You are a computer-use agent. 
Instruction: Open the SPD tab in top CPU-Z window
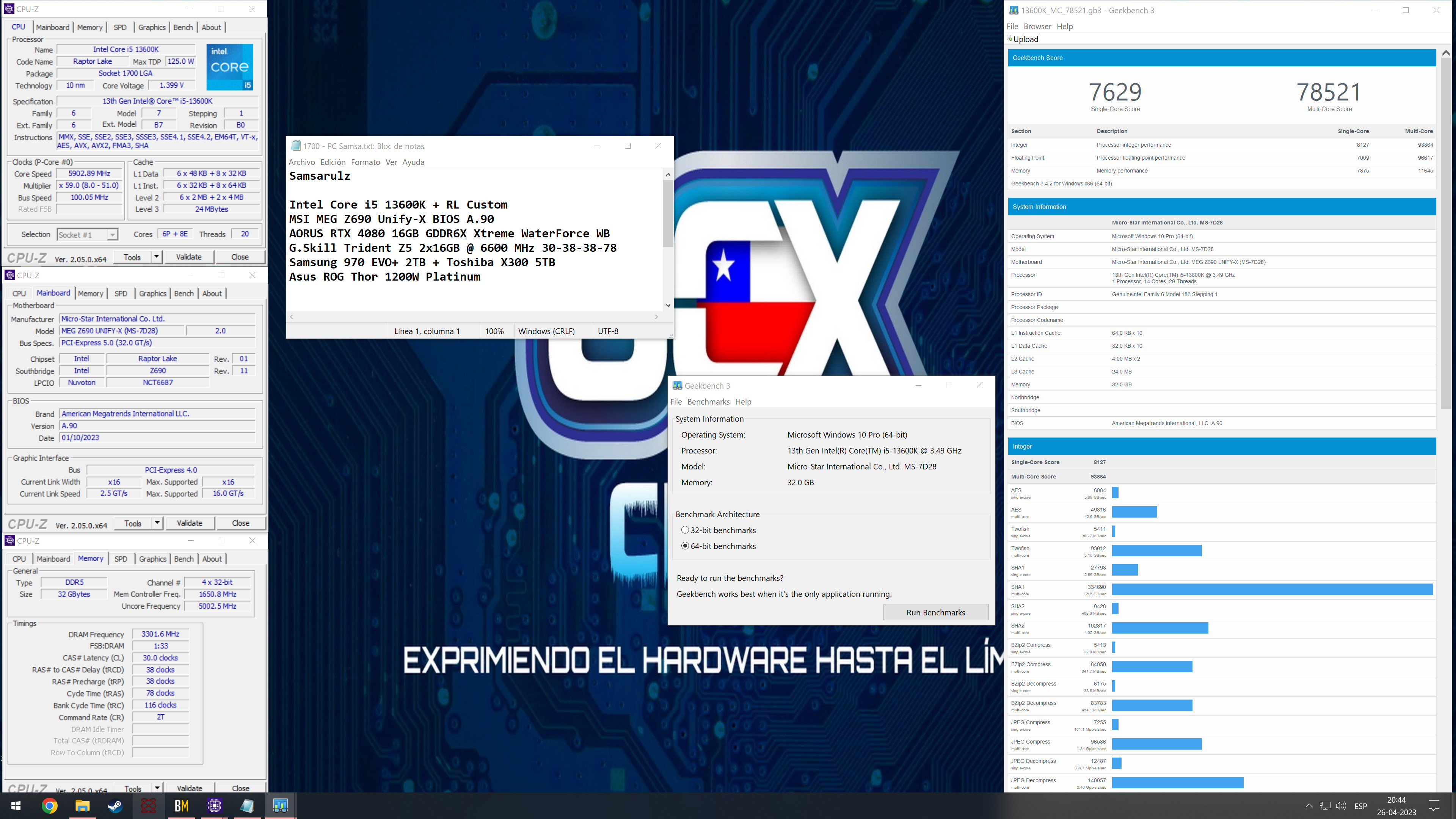click(x=120, y=27)
